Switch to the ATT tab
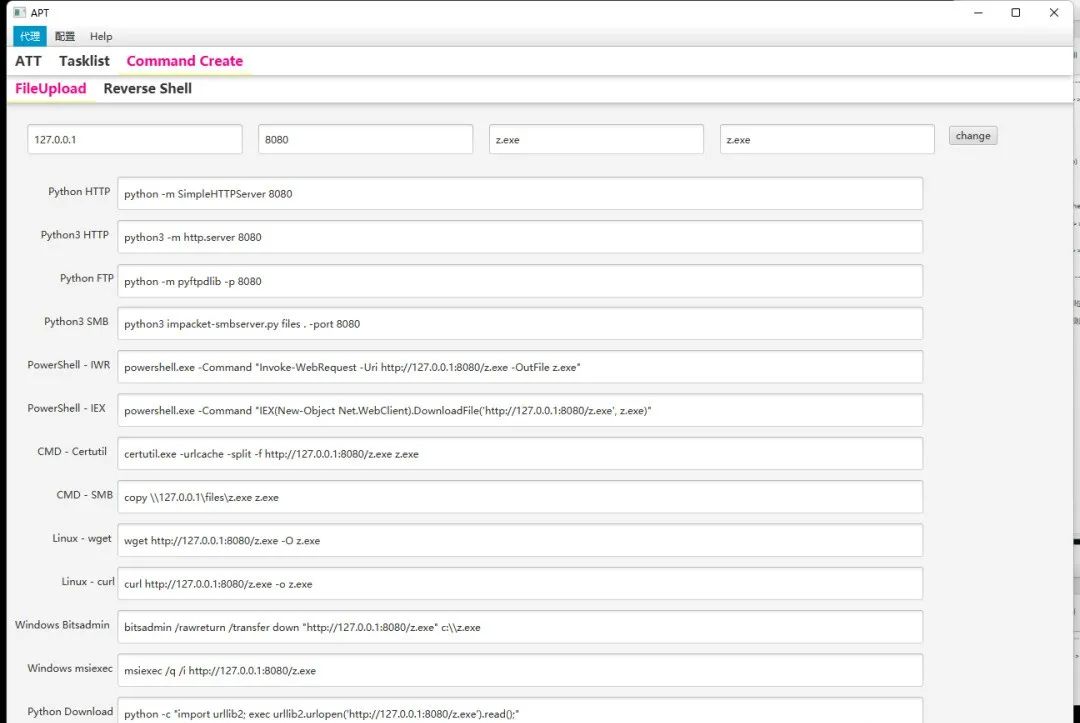 [28, 61]
